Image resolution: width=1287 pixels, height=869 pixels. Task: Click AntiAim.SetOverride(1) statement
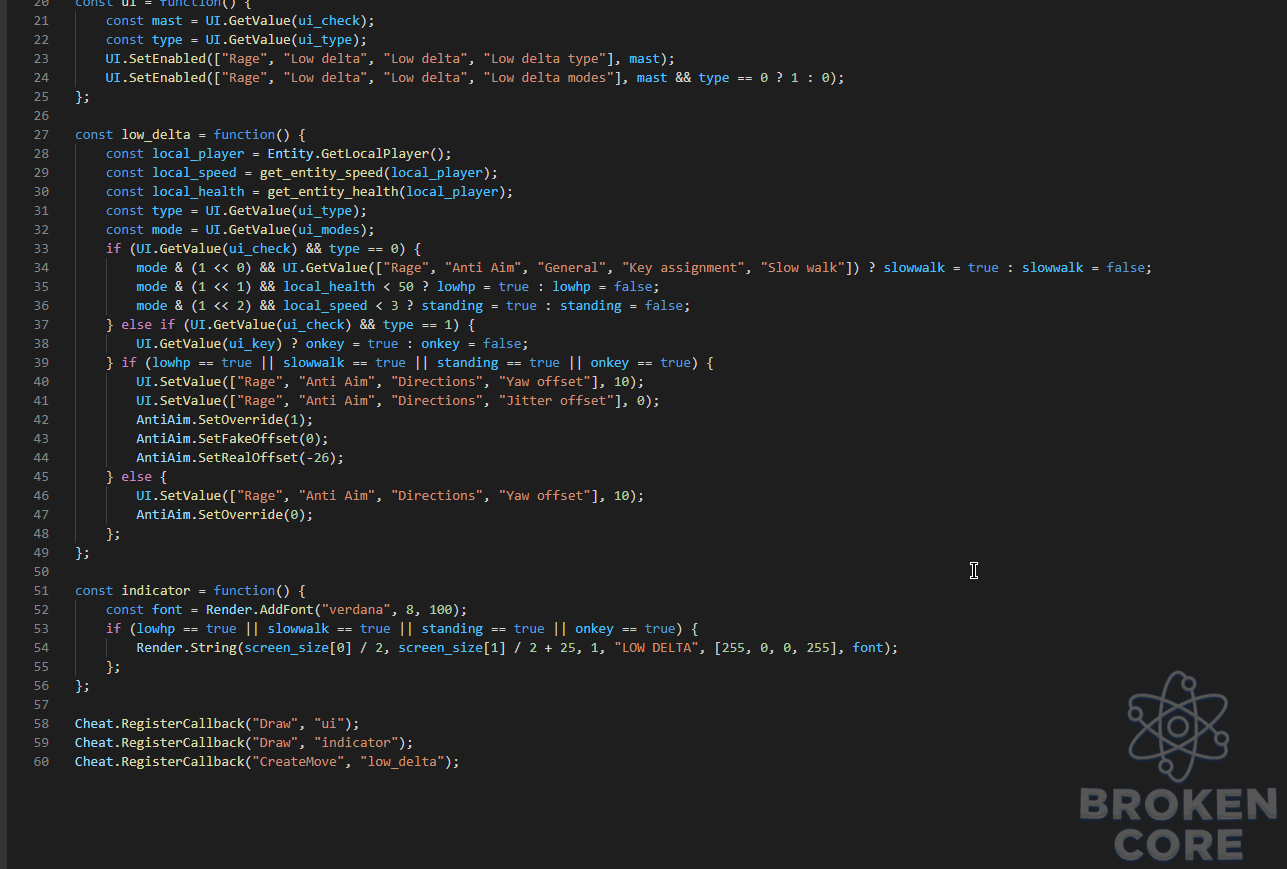pos(225,420)
